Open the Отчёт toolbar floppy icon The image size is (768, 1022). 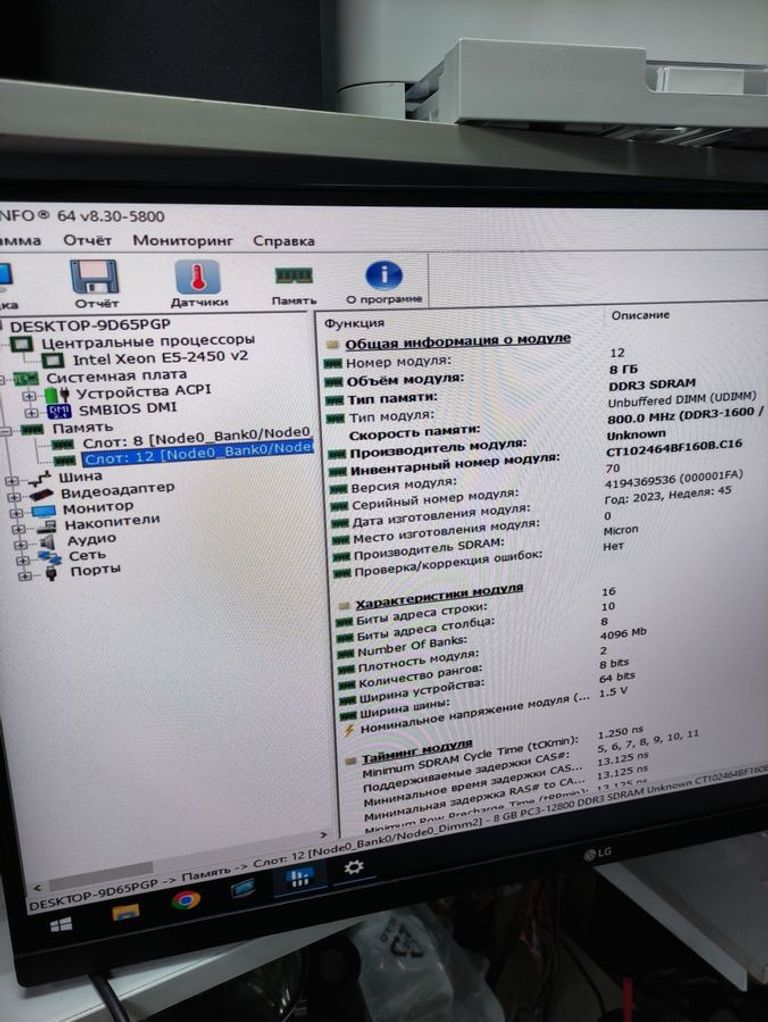[95, 284]
